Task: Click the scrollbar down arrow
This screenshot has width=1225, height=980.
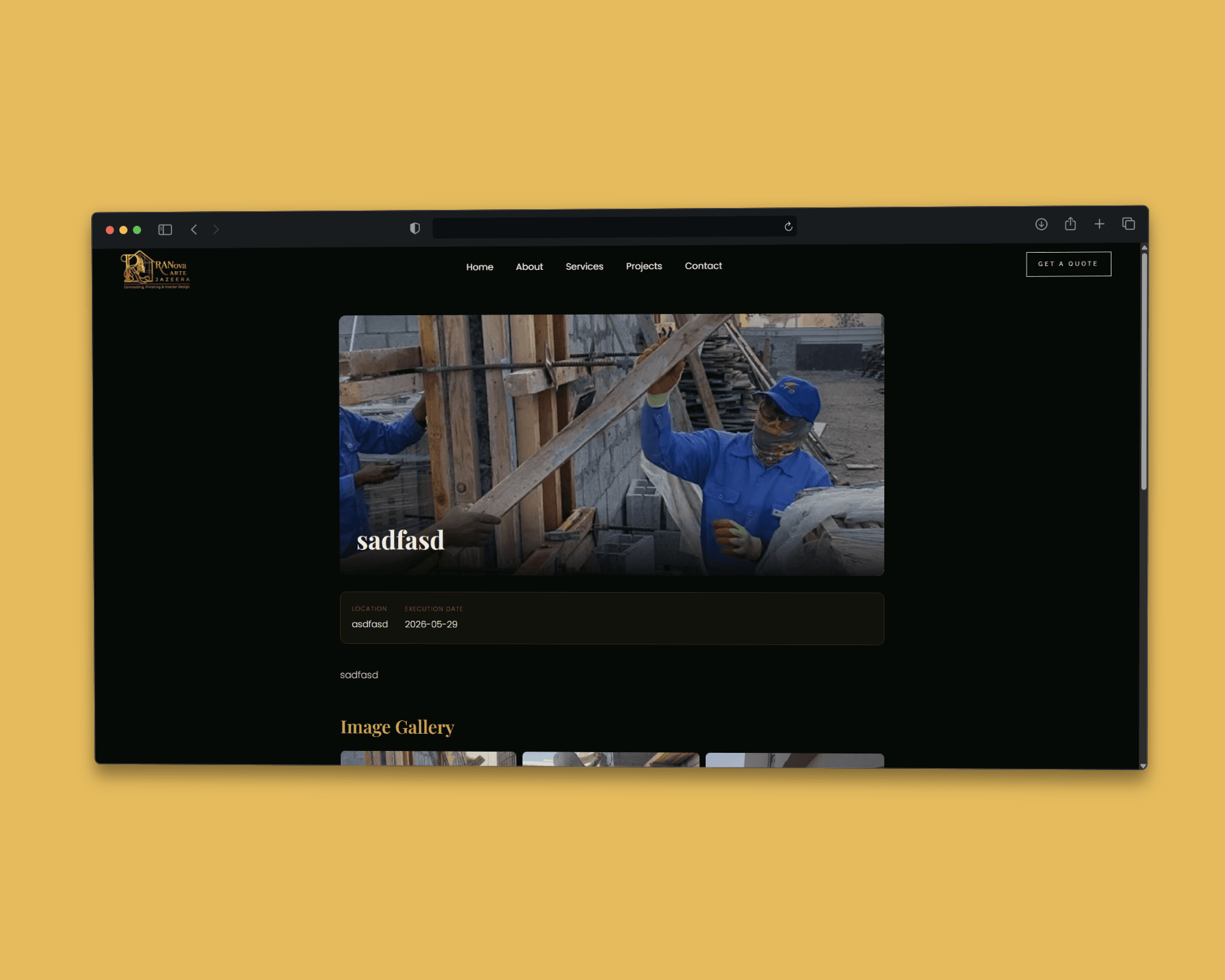Action: coord(1143,766)
